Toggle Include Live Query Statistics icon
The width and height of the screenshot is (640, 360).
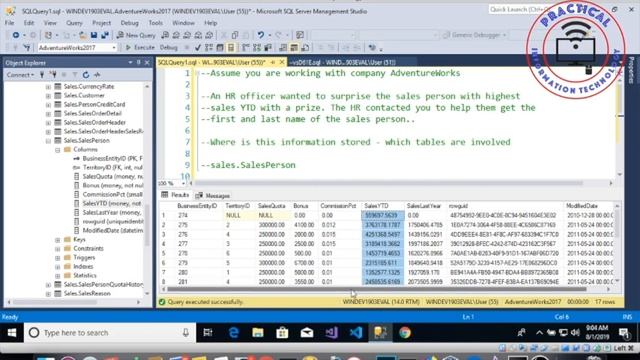[257, 48]
